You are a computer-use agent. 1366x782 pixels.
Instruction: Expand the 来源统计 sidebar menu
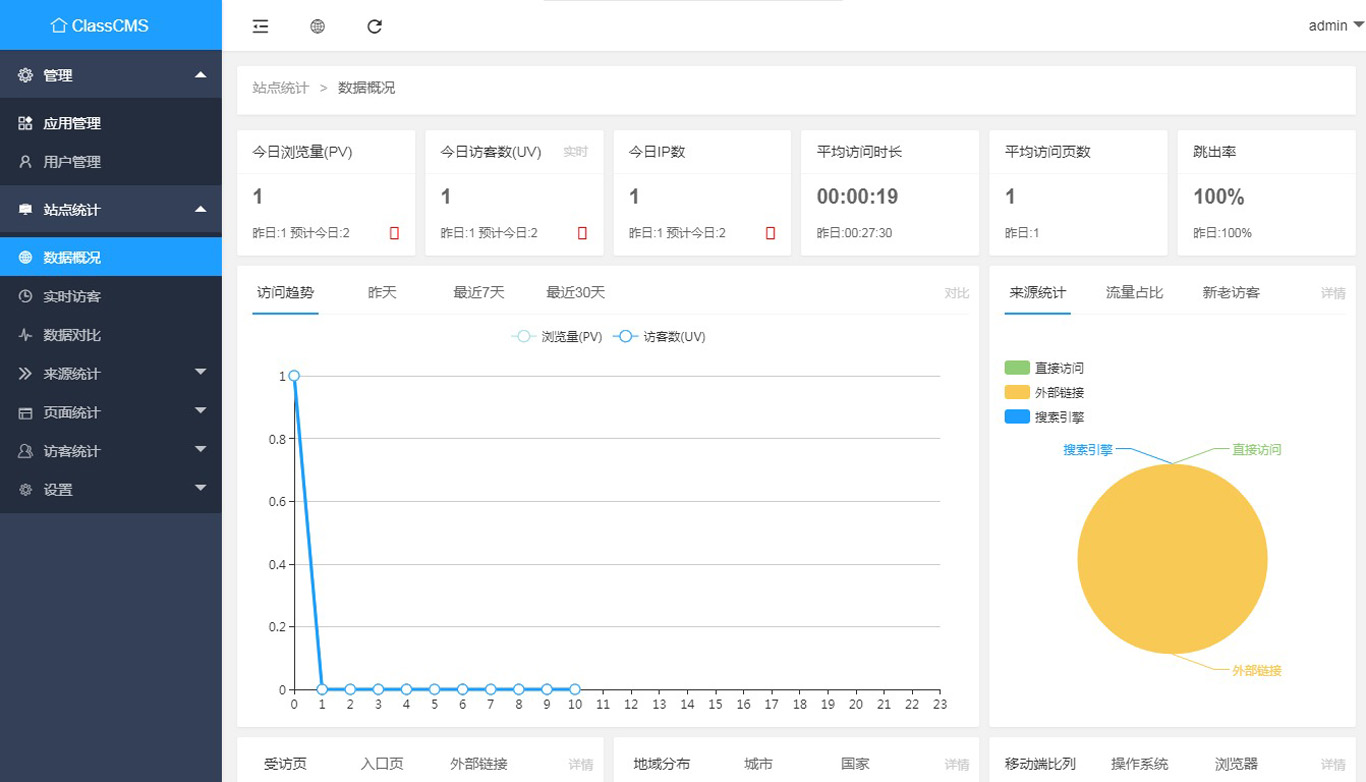tap(110, 374)
